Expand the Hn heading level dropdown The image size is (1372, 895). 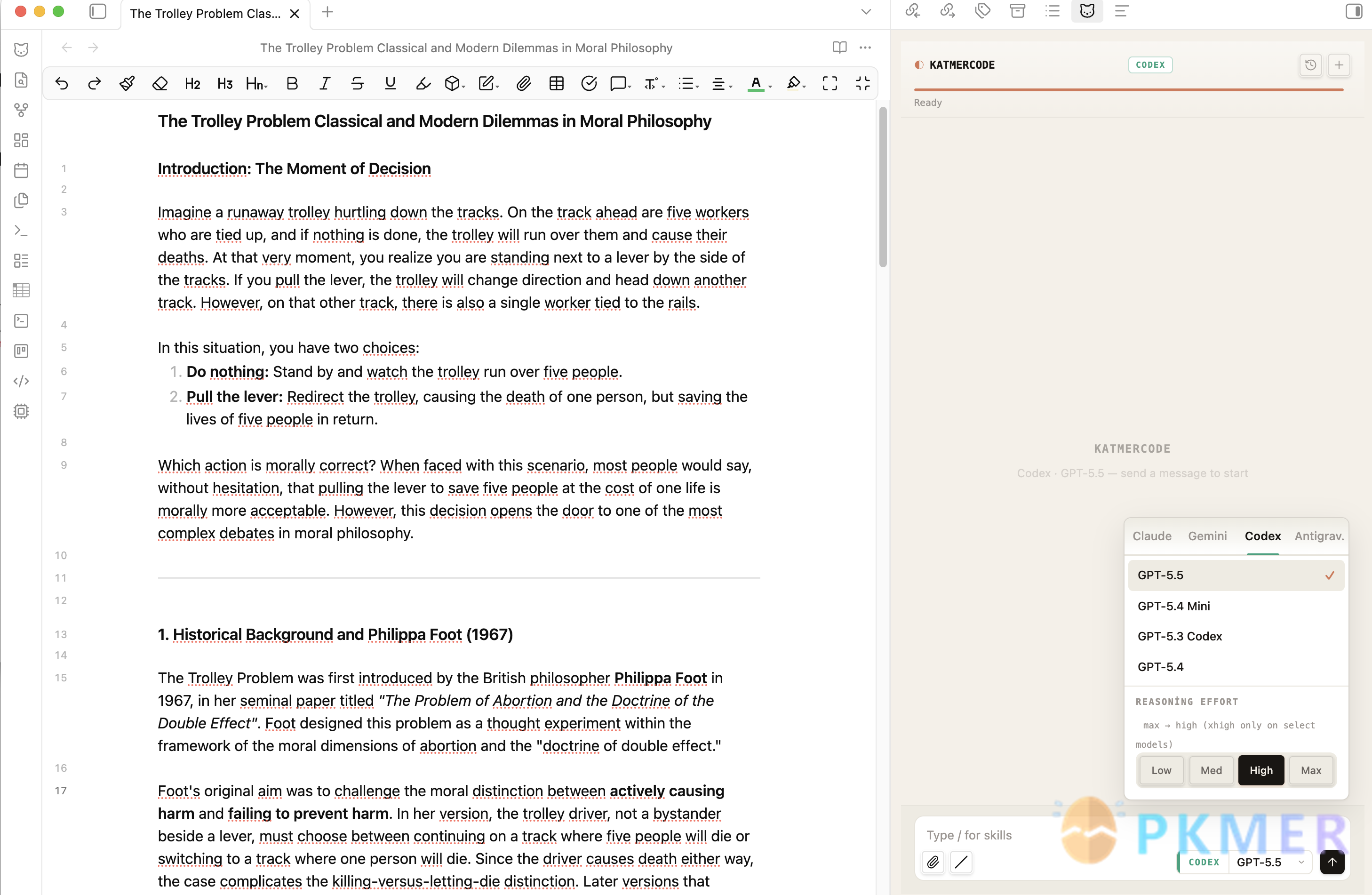tap(256, 84)
